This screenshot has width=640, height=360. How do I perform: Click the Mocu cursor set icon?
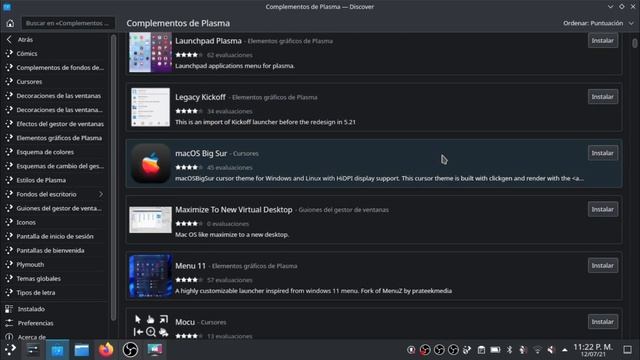[x=151, y=326]
